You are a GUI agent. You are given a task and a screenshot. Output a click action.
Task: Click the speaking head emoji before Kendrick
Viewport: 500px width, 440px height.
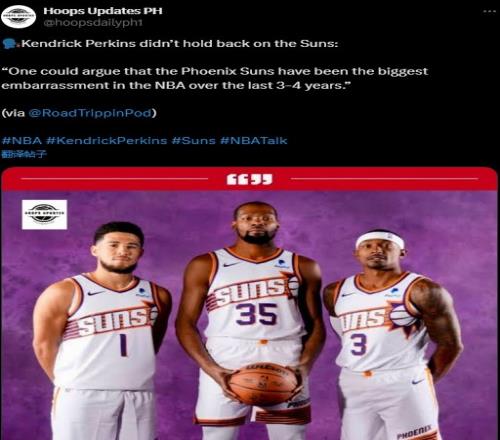click(11, 44)
